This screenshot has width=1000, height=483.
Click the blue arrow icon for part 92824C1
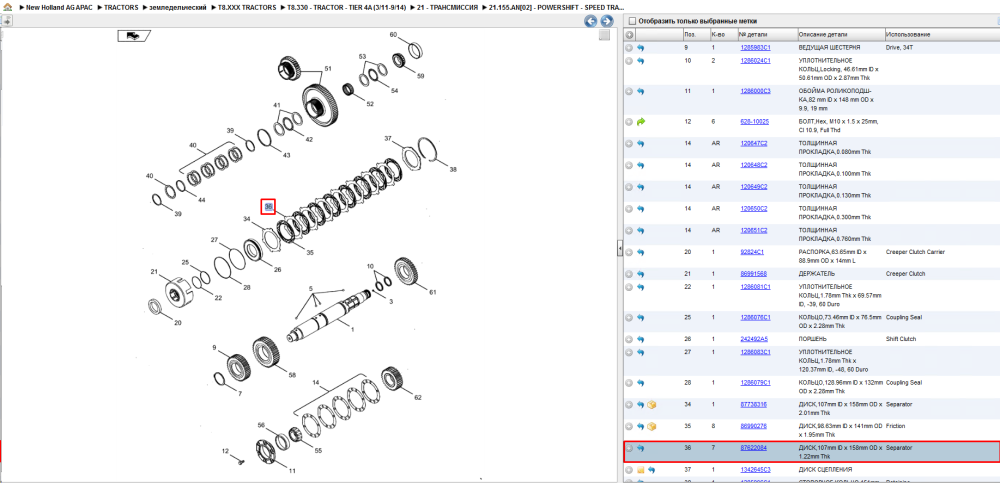(641, 252)
